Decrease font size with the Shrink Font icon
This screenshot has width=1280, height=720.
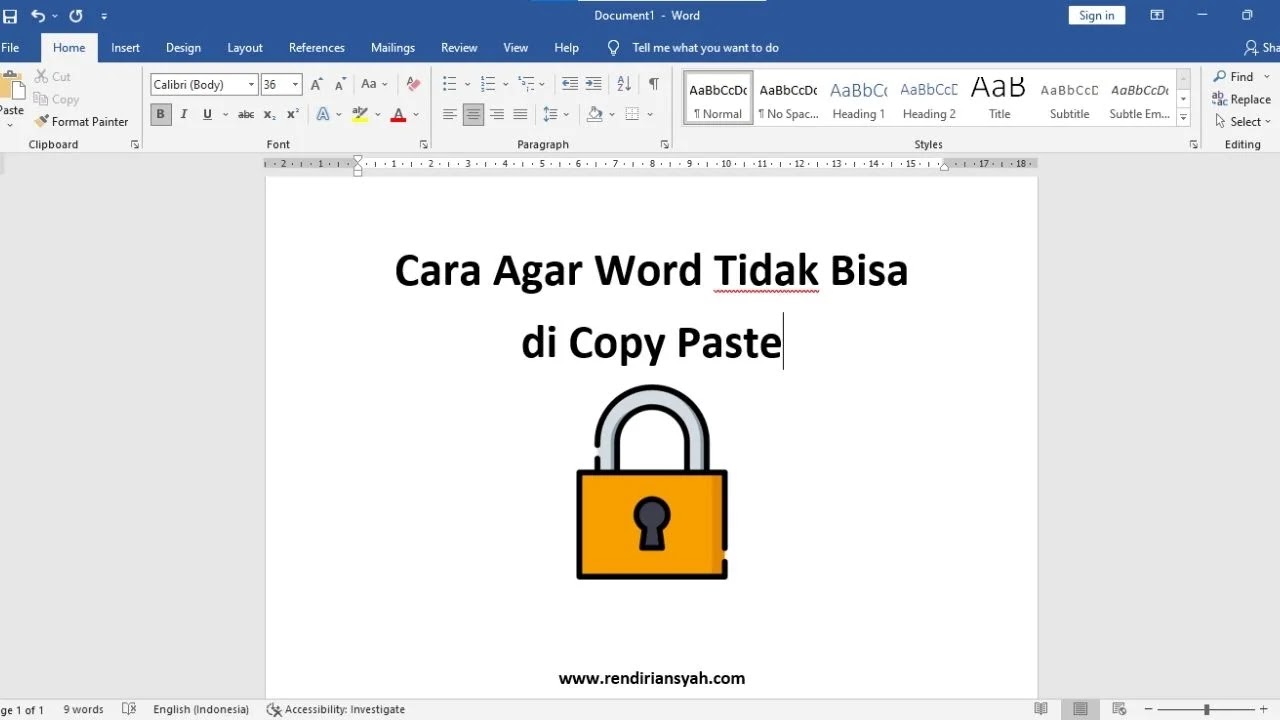pyautogui.click(x=340, y=84)
